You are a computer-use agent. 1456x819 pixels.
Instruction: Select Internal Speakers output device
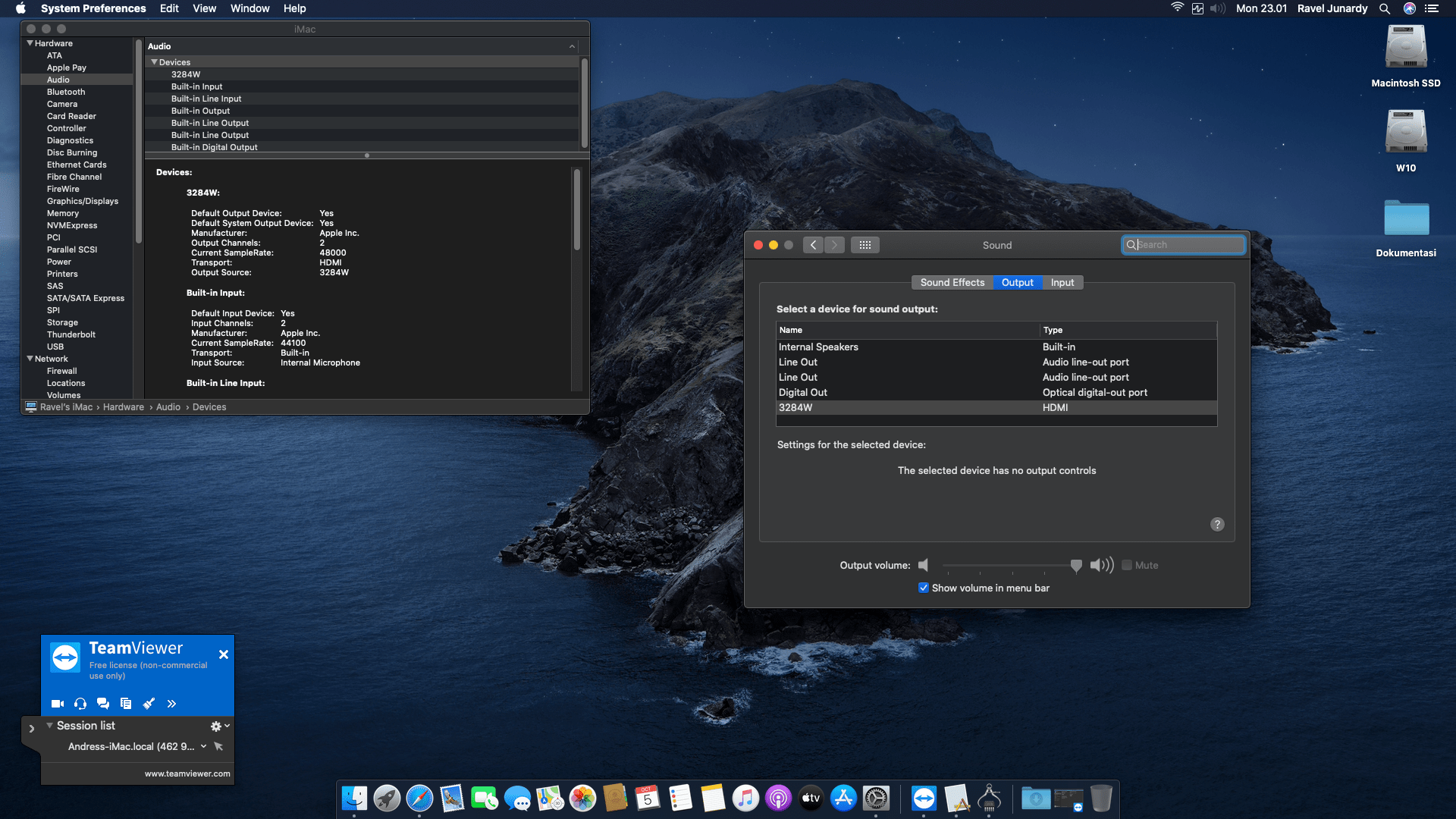996,347
